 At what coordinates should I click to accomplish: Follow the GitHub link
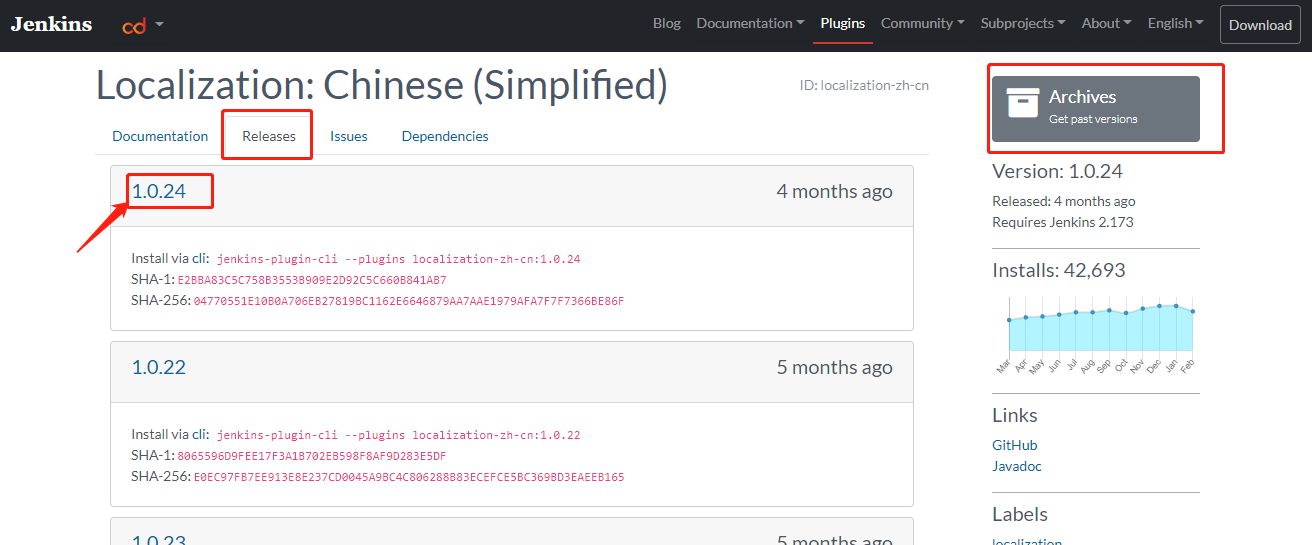coord(1014,445)
